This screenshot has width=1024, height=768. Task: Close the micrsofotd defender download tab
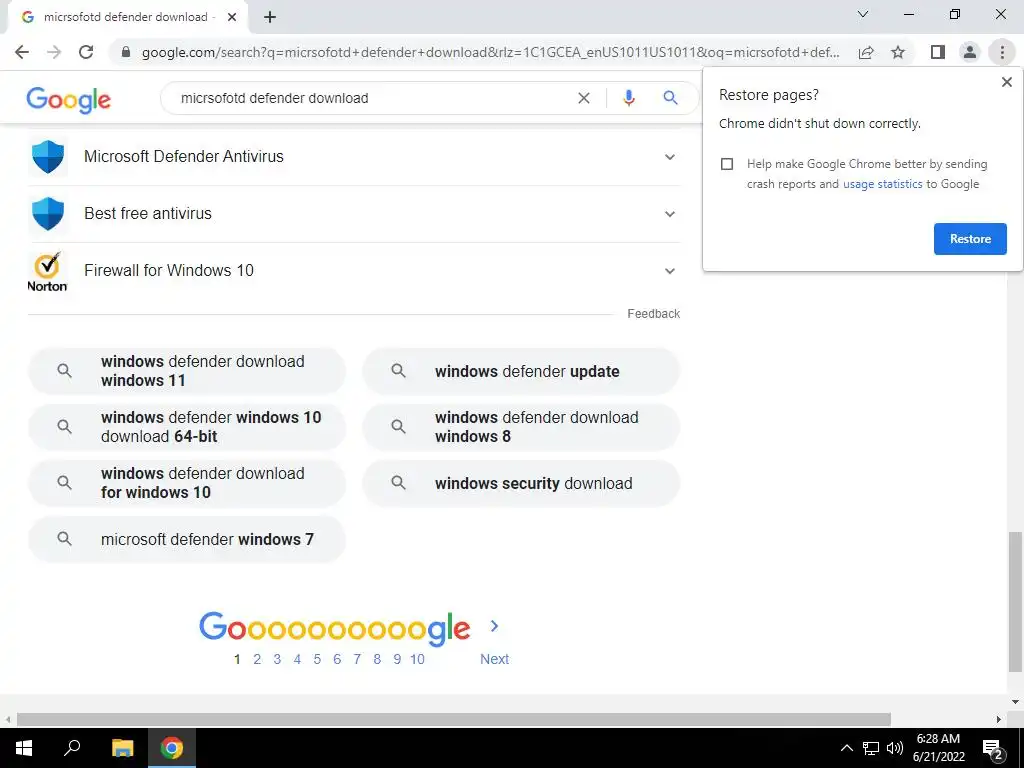[232, 17]
